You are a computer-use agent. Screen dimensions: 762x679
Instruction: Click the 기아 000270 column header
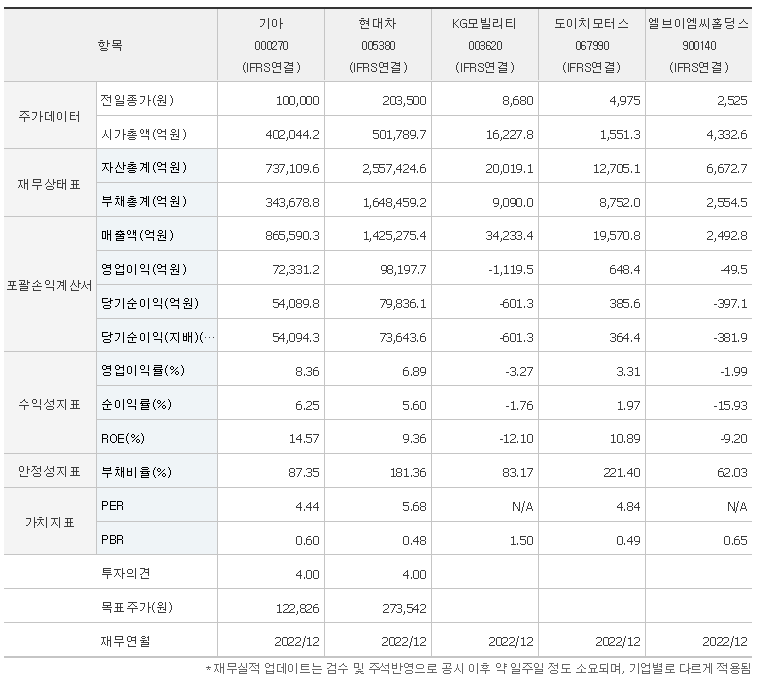pos(271,45)
